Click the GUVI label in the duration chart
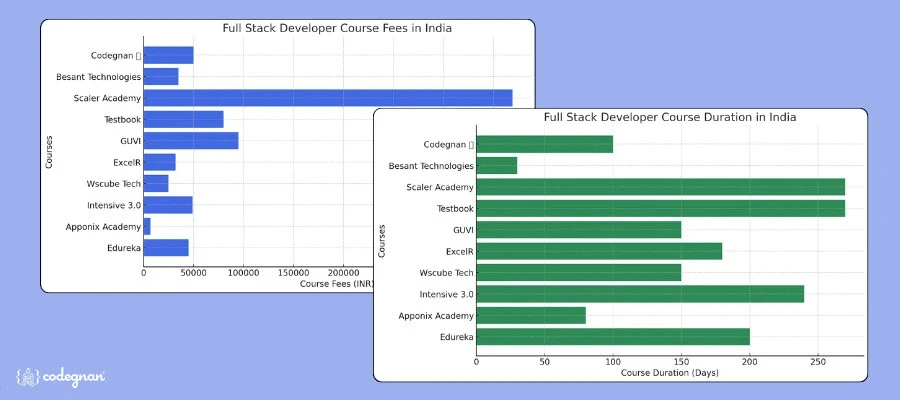Screen dimensions: 900x400 pos(463,230)
